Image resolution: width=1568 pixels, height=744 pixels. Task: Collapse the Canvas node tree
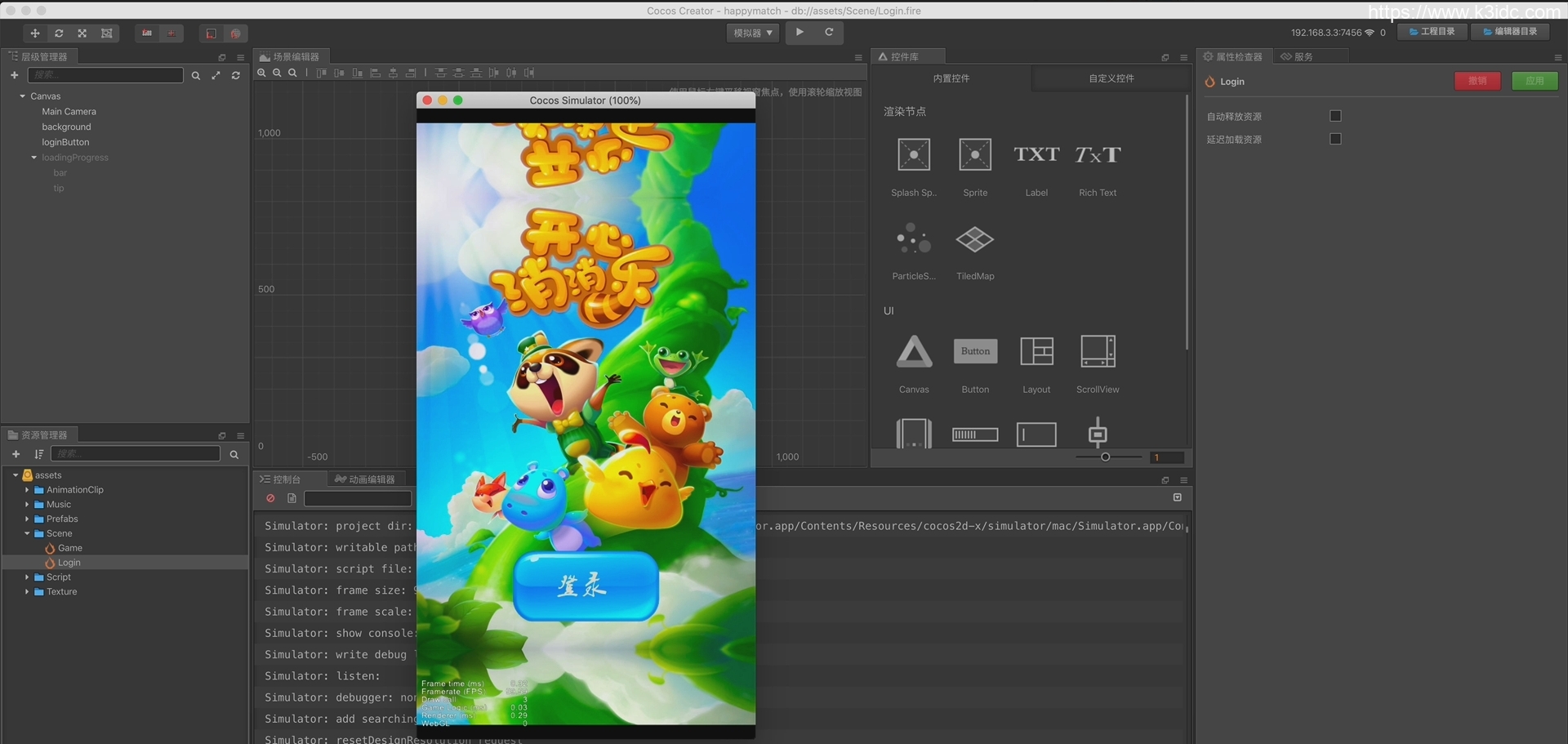(x=22, y=96)
